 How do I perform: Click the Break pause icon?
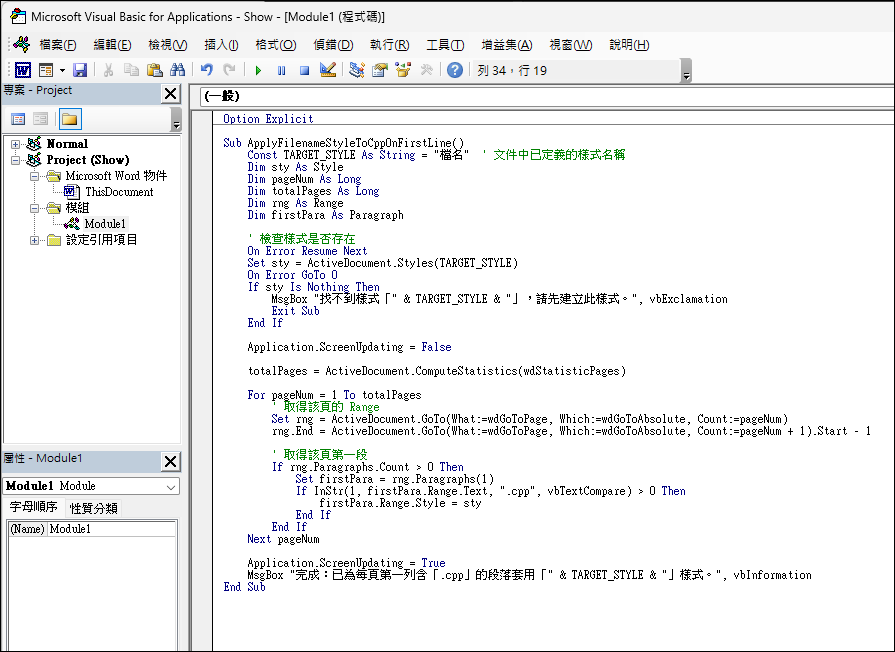[281, 70]
